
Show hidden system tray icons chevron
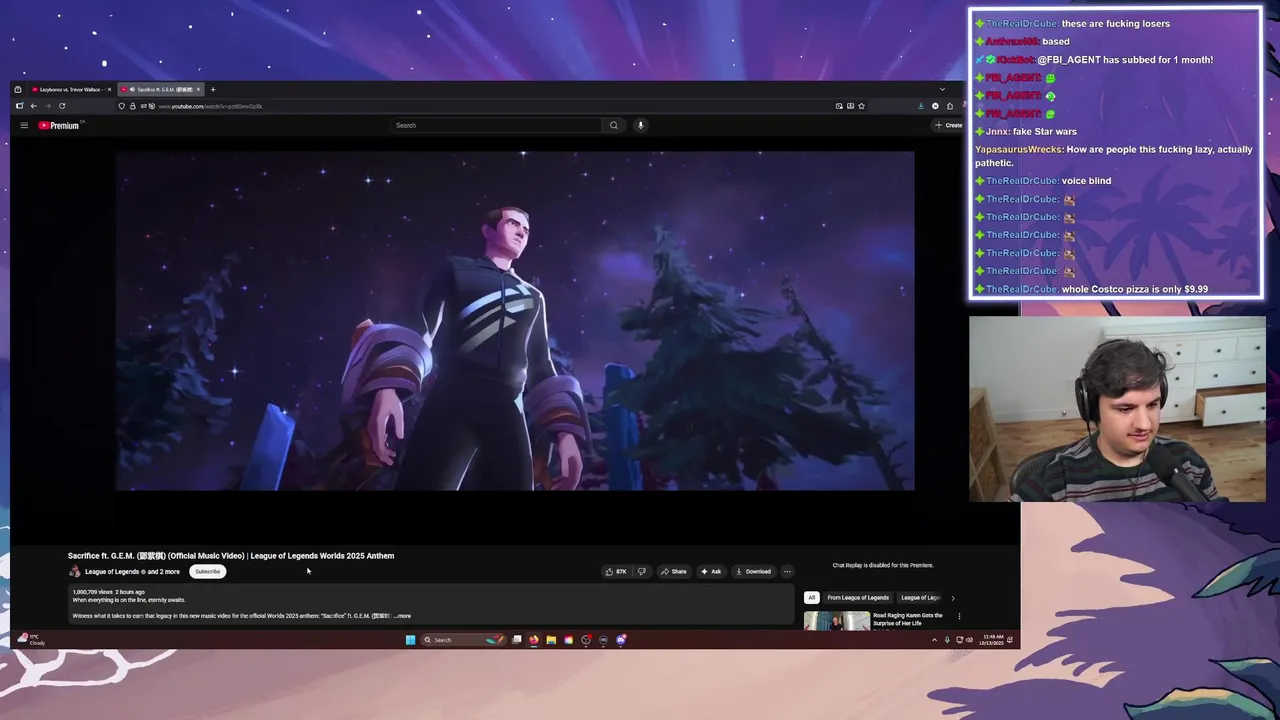934,640
